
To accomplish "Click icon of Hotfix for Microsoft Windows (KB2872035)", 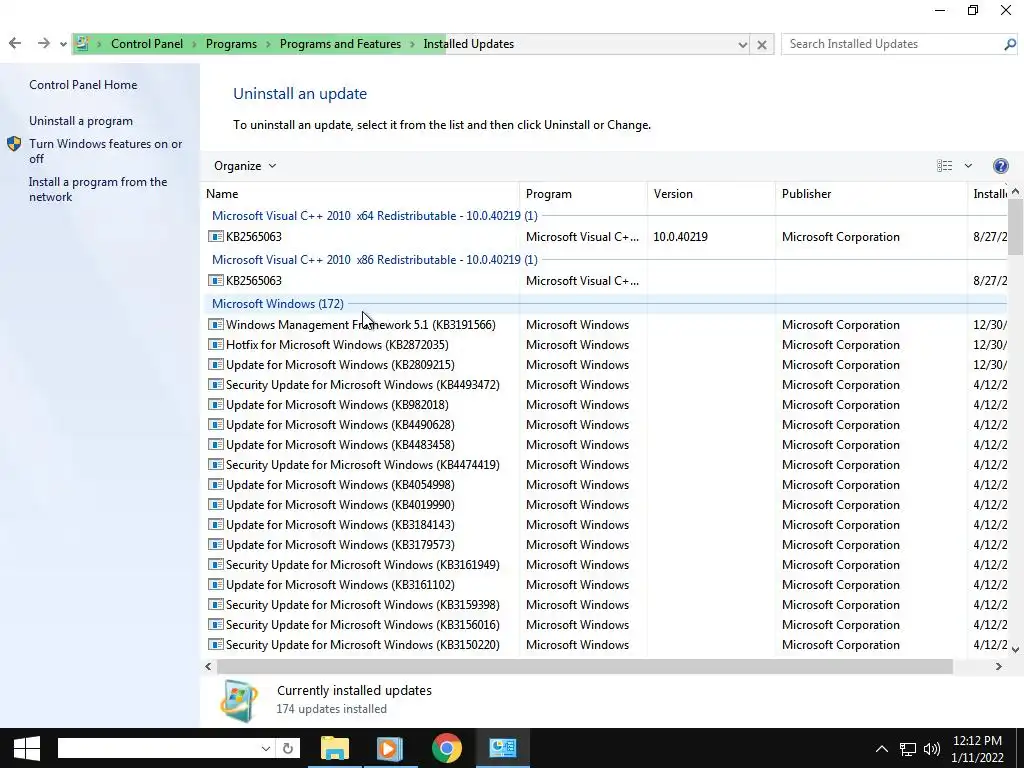I will [216, 345].
